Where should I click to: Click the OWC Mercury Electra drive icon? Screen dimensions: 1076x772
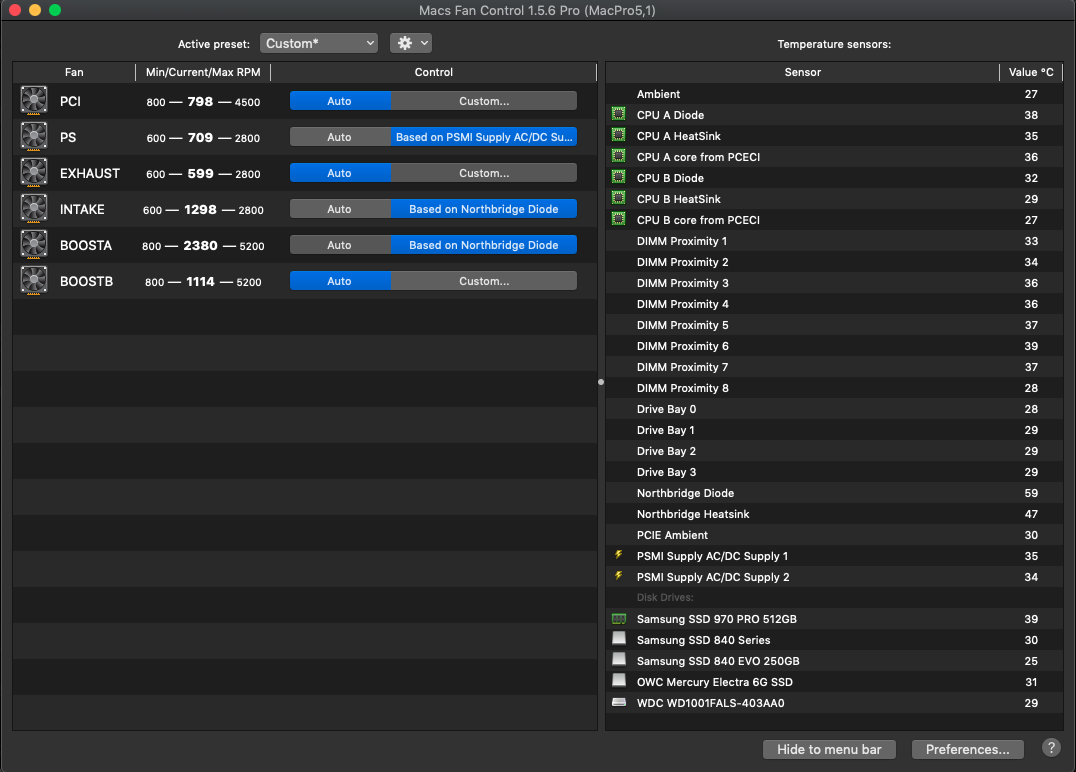618,680
